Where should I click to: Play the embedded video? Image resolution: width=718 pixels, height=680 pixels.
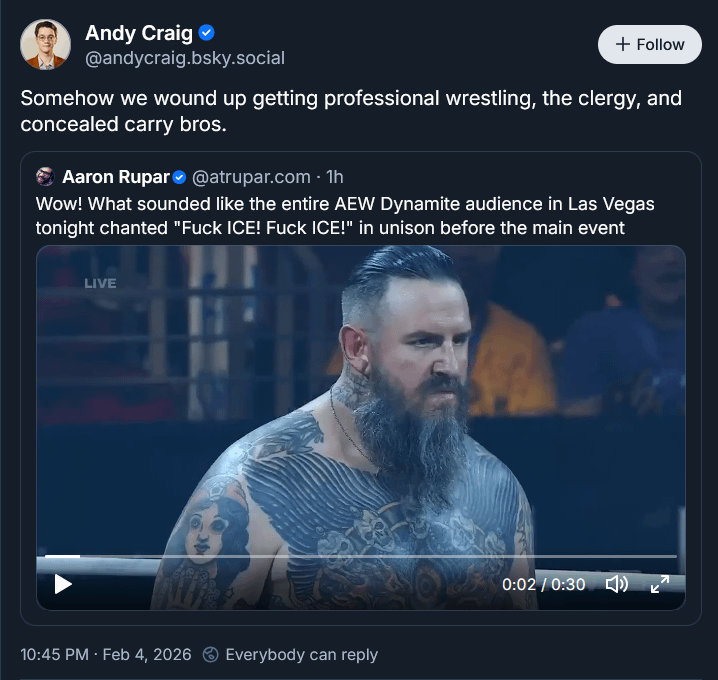pos(63,584)
